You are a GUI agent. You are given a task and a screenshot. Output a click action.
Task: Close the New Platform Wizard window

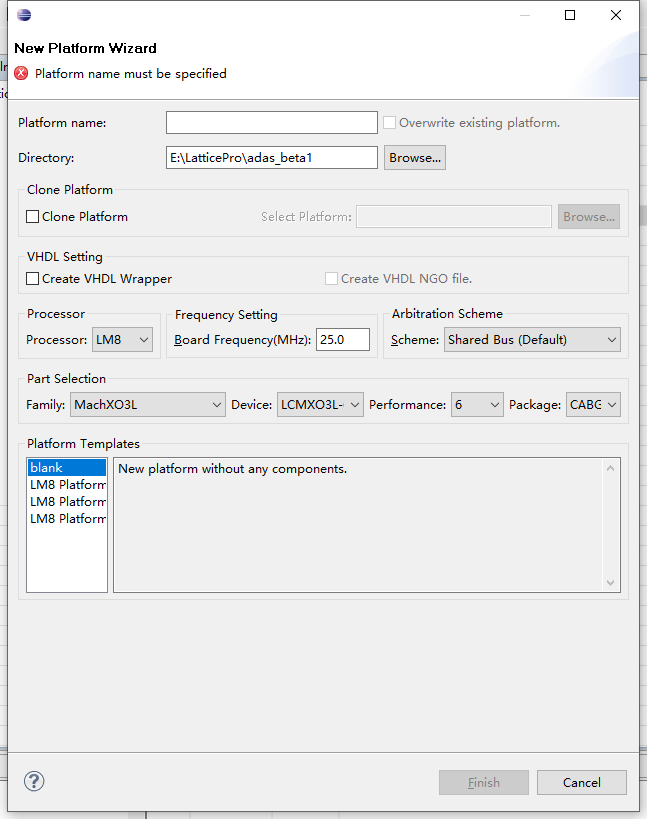pyautogui.click(x=616, y=15)
